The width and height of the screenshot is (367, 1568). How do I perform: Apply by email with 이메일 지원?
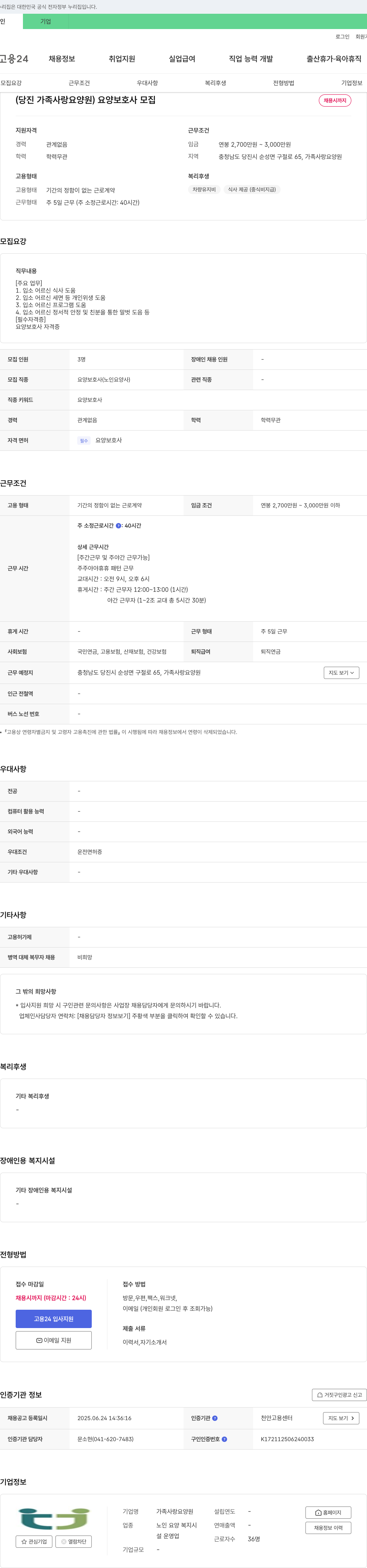point(54,1340)
